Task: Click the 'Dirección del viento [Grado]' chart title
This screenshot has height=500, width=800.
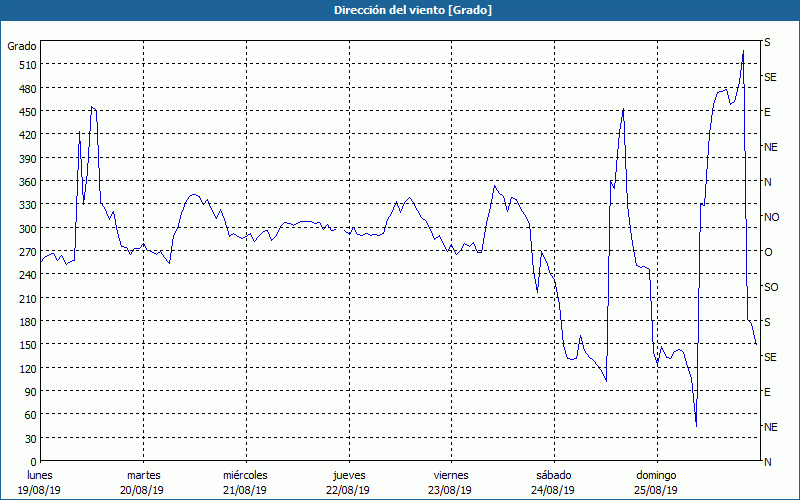Action: (413, 10)
